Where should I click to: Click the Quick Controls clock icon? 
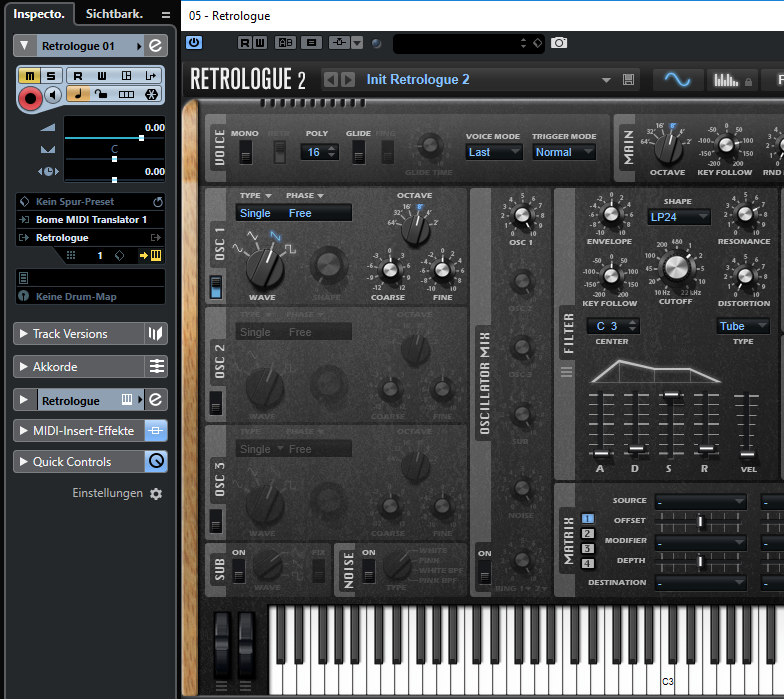[156, 461]
